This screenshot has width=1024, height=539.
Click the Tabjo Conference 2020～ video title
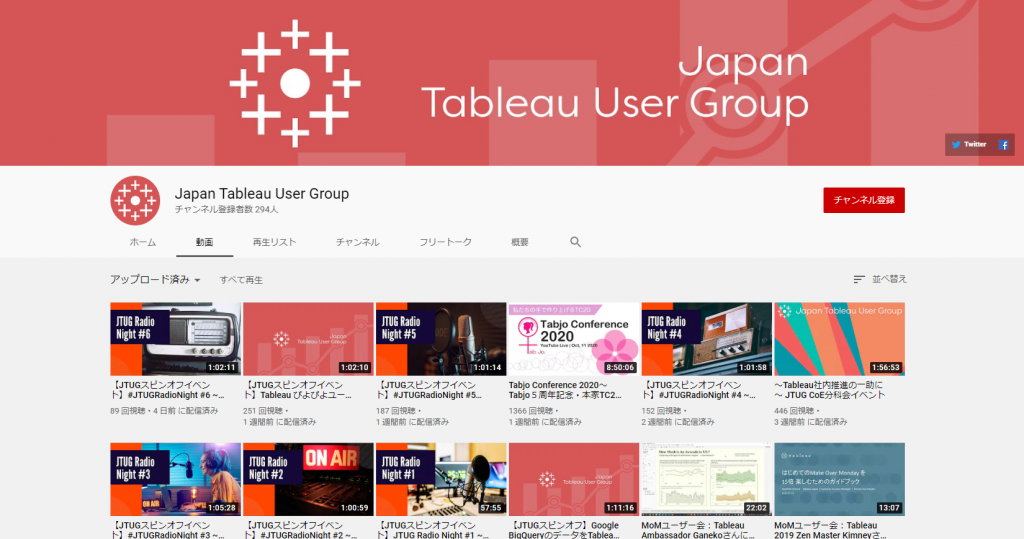pos(565,390)
